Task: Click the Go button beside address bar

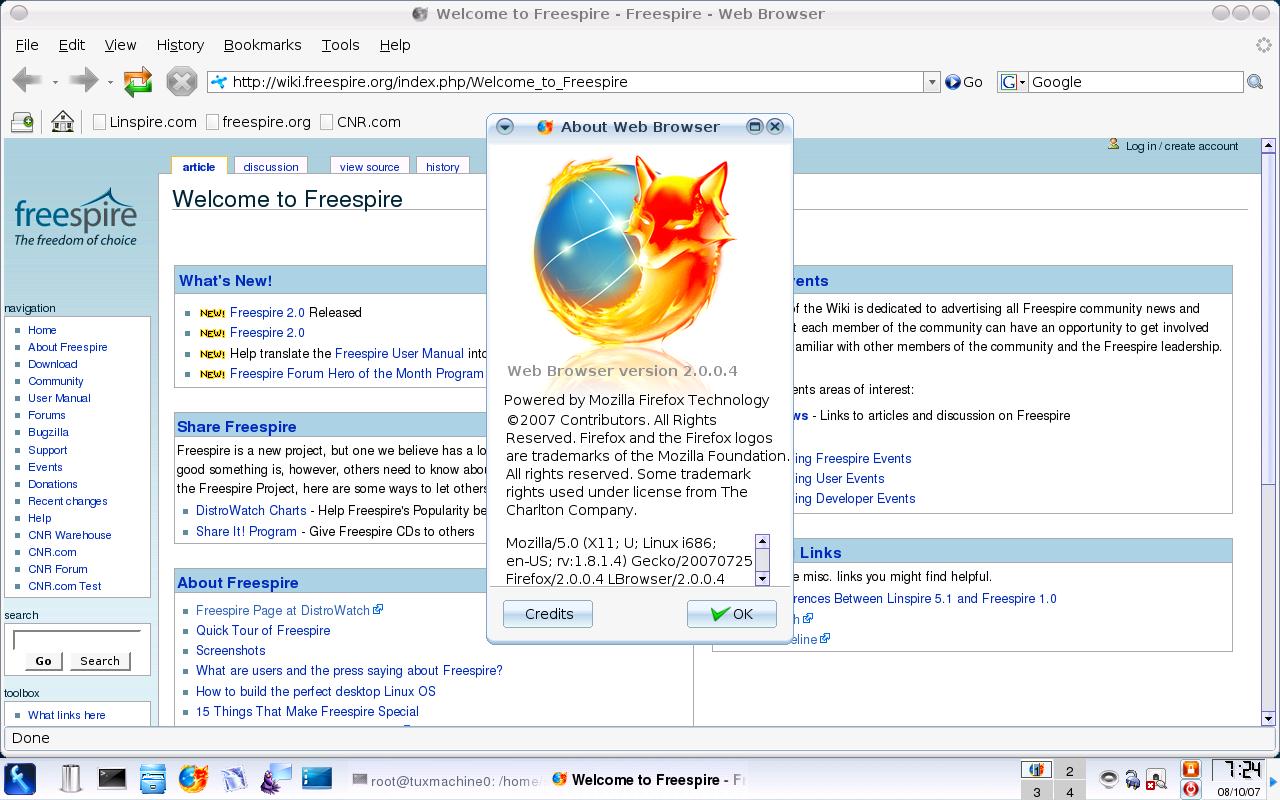Action: click(x=964, y=82)
